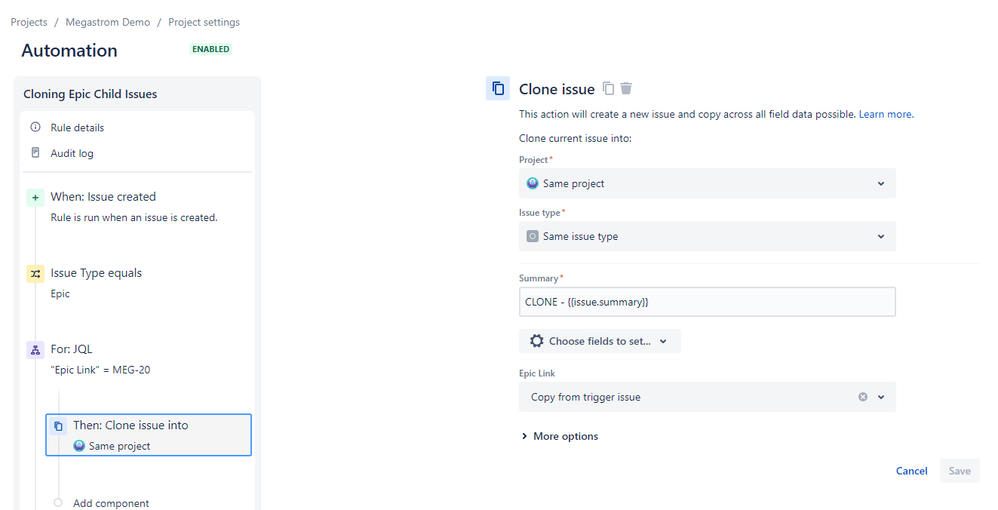Expand More options
This screenshot has height=510, width=998.
pyautogui.click(x=559, y=436)
